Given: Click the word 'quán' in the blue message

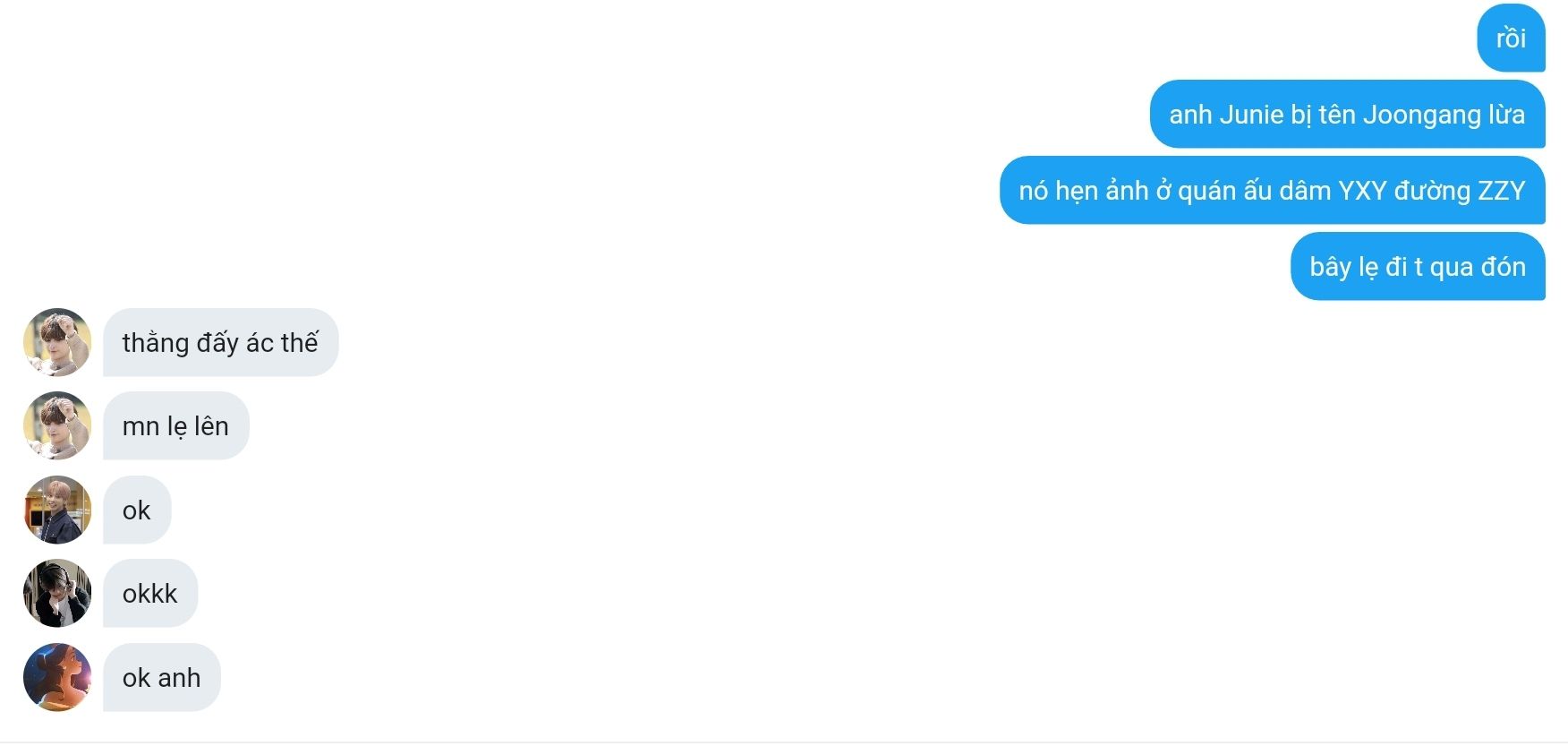Looking at the screenshot, I should click(1205, 192).
